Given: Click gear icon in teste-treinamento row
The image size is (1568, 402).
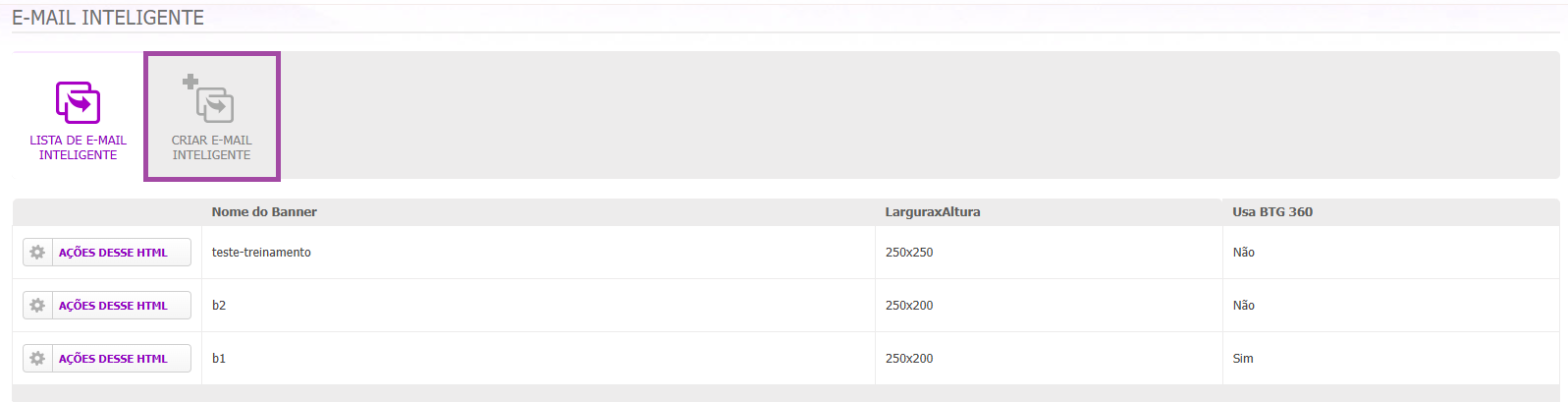Looking at the screenshot, I should 37,253.
